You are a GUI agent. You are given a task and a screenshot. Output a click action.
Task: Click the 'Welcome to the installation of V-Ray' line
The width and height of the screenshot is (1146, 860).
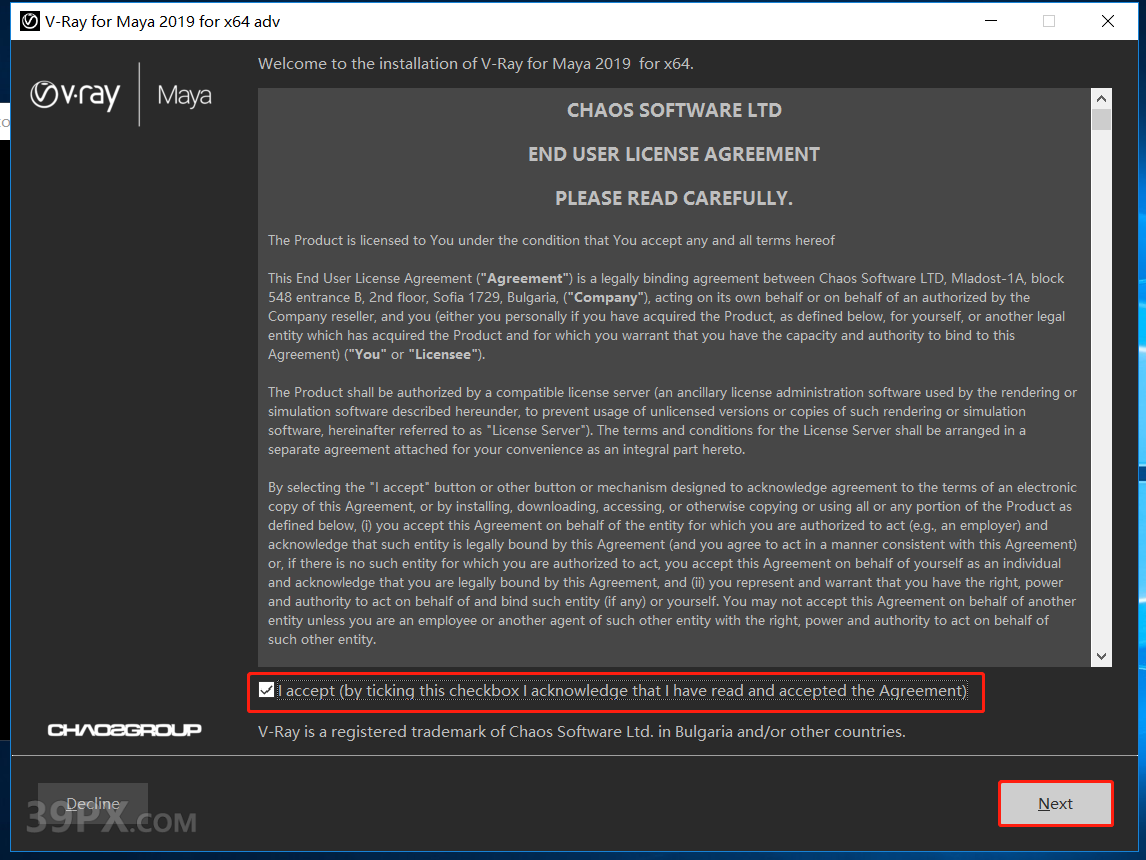click(476, 64)
